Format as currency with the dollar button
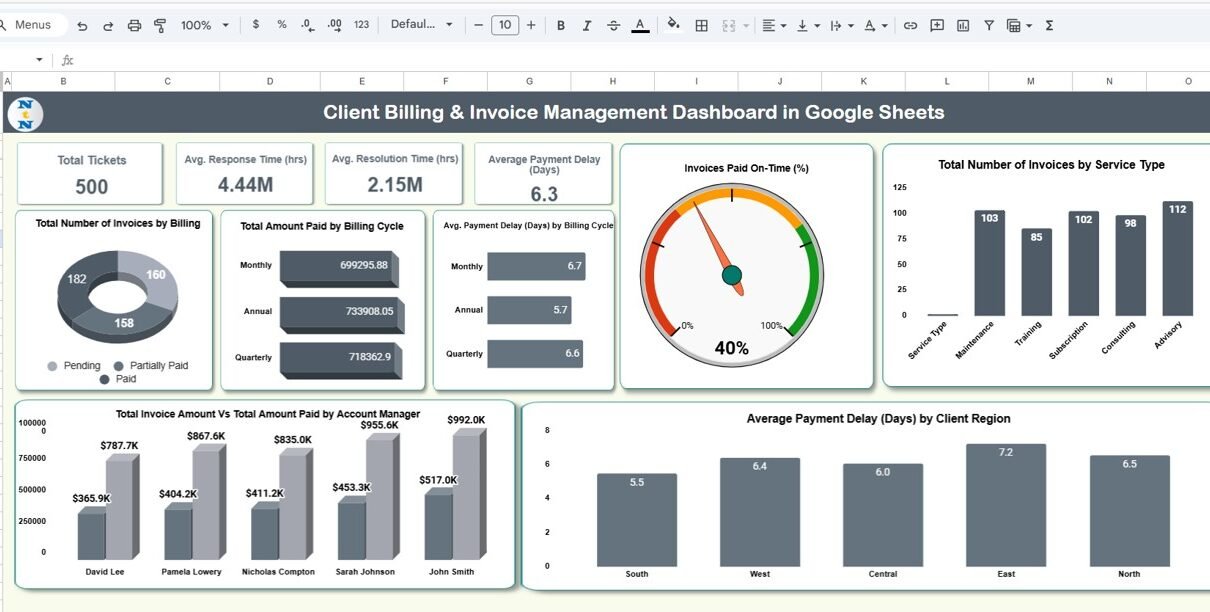 [256, 25]
